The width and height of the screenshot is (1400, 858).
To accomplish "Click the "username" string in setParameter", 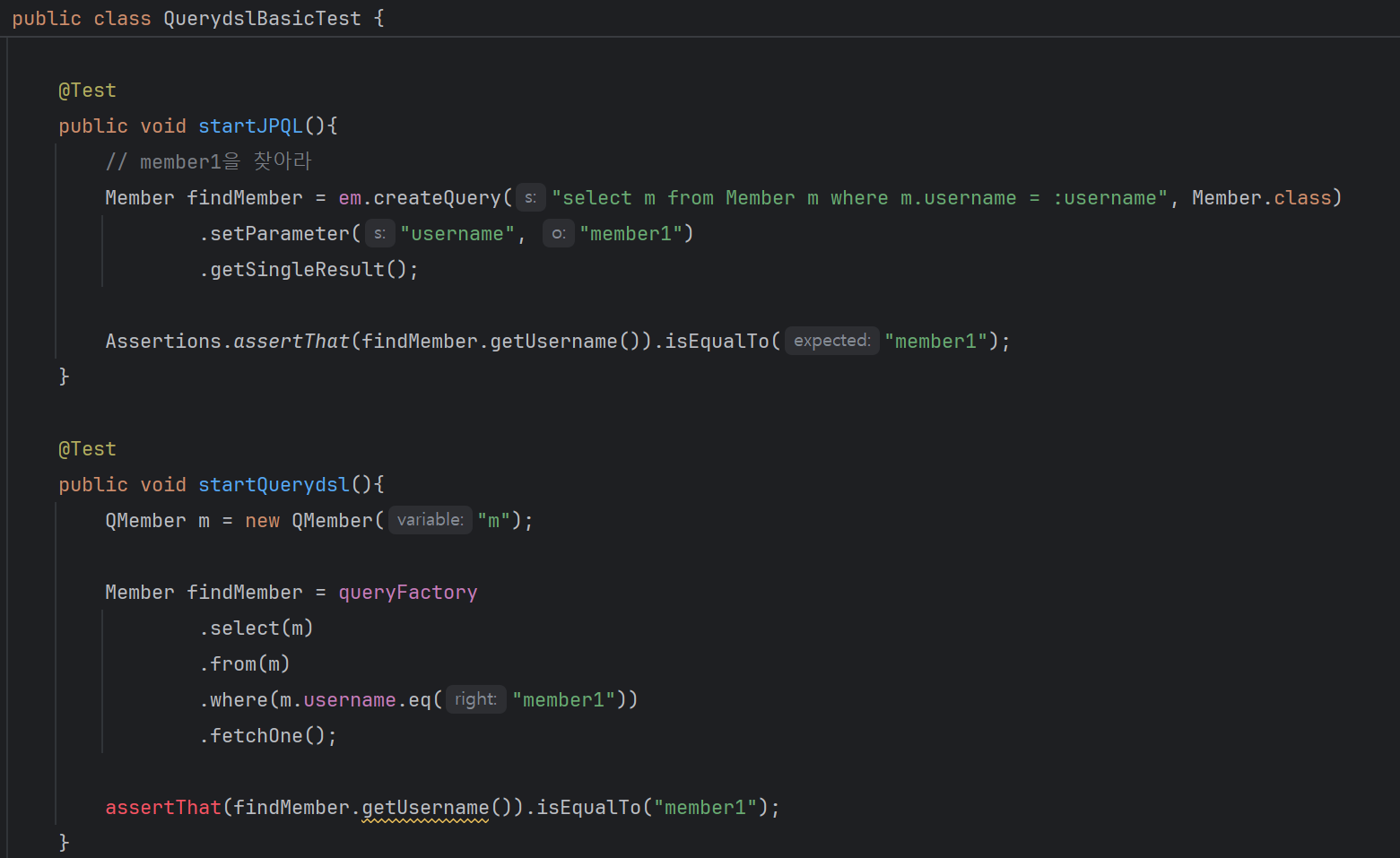I will tap(457, 234).
